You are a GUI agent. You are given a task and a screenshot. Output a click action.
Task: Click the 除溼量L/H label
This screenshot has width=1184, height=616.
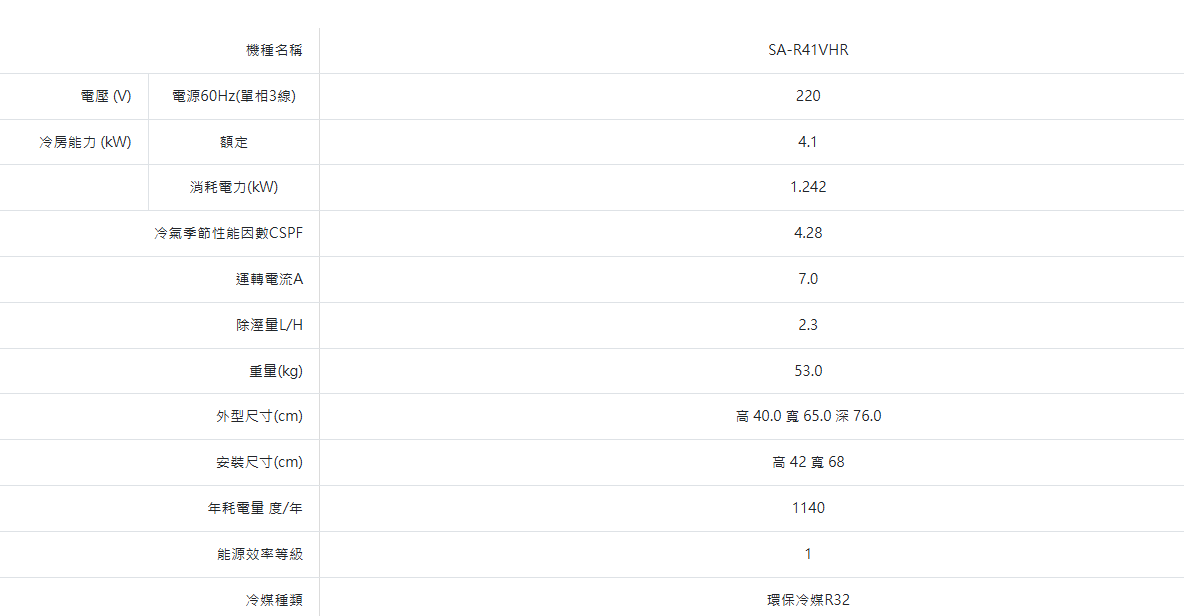[262, 325]
